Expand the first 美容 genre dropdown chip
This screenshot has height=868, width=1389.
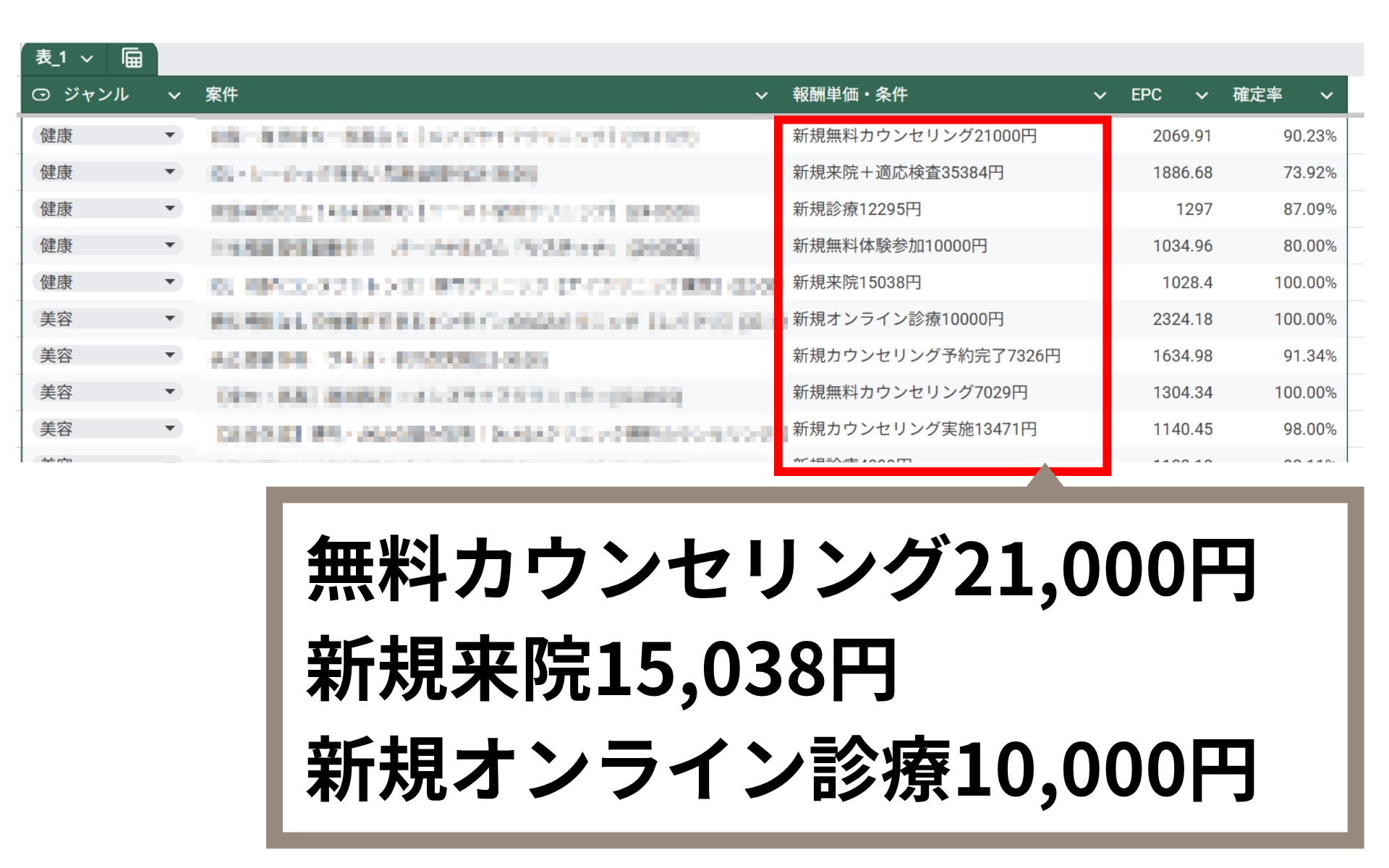170,319
